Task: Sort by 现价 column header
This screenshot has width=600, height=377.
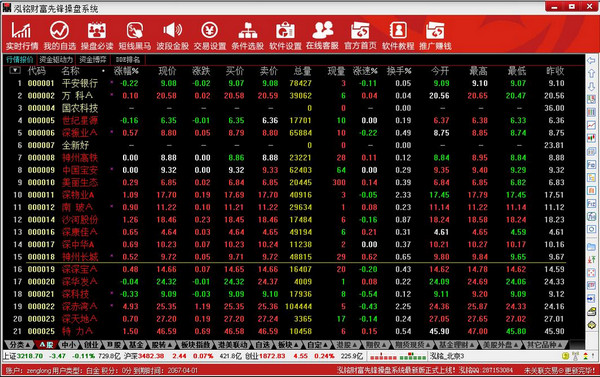Action: tap(168, 71)
